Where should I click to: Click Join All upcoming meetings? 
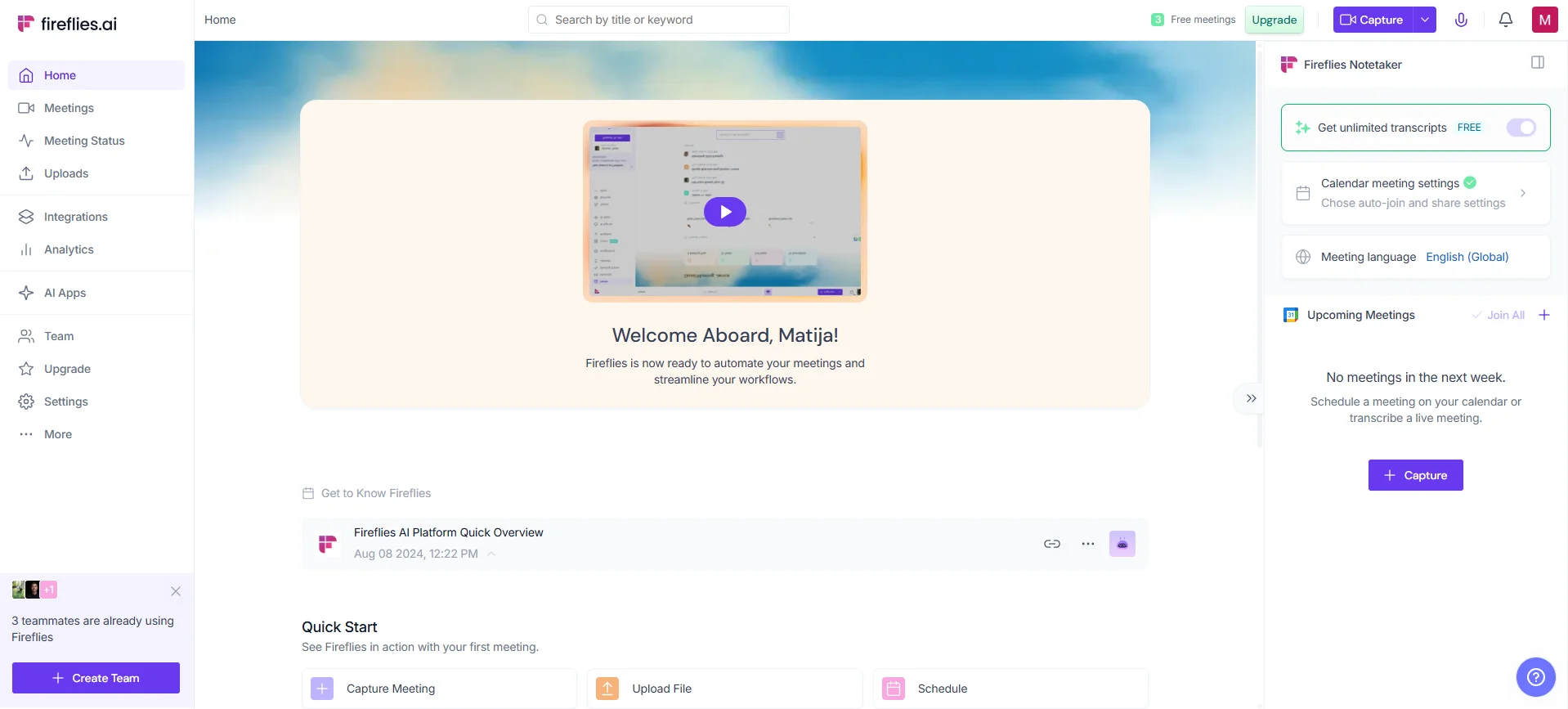[x=1499, y=315]
